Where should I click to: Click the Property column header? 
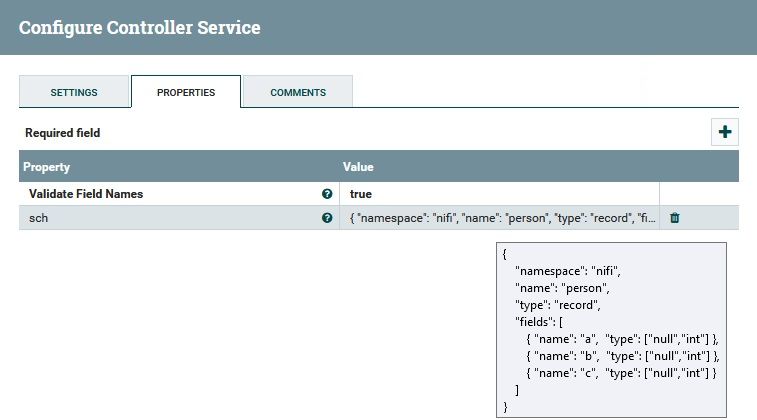(47, 167)
